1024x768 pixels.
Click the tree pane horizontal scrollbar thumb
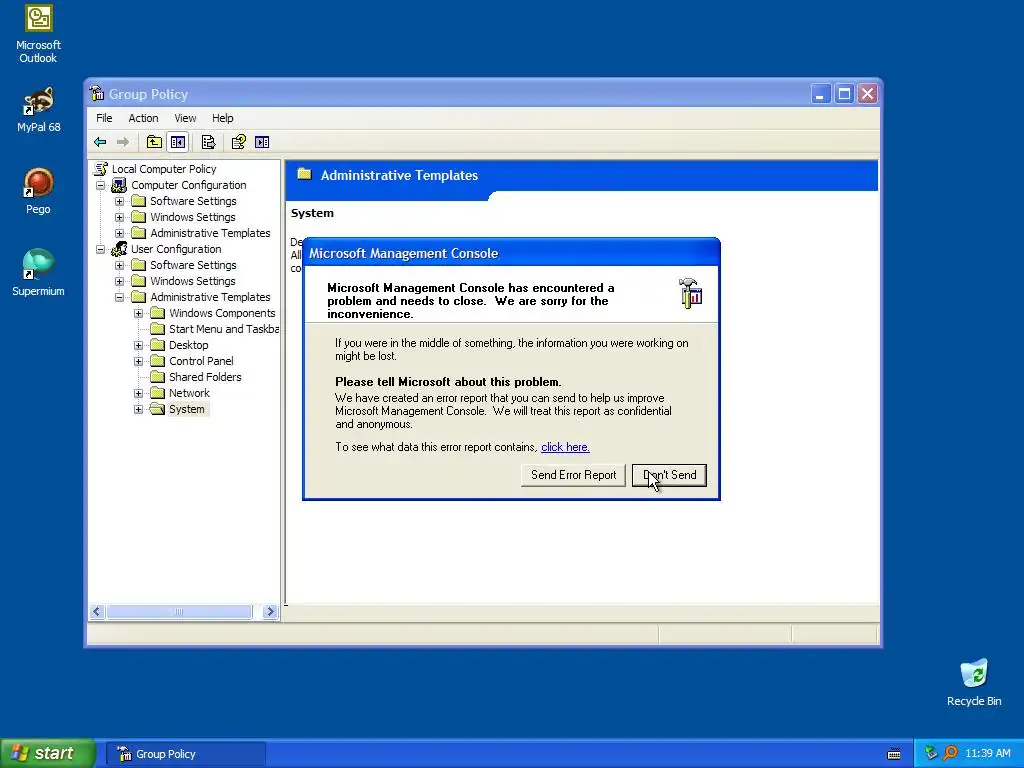click(179, 612)
